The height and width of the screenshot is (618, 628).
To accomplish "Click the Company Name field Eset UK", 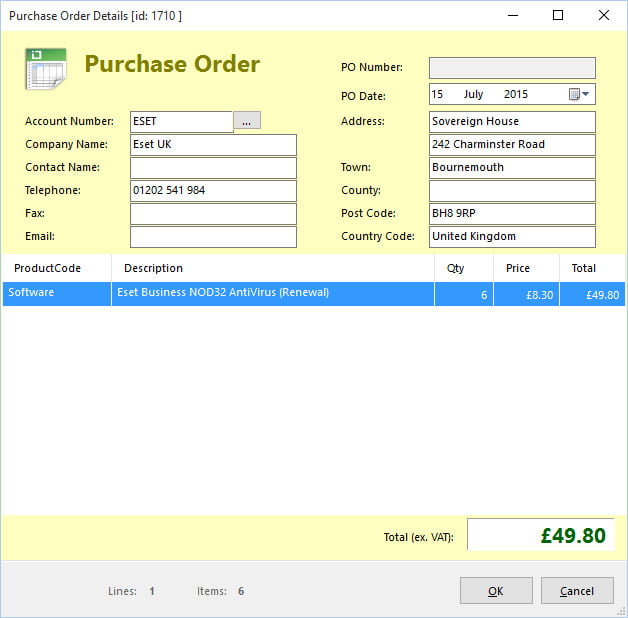I will pos(213,145).
